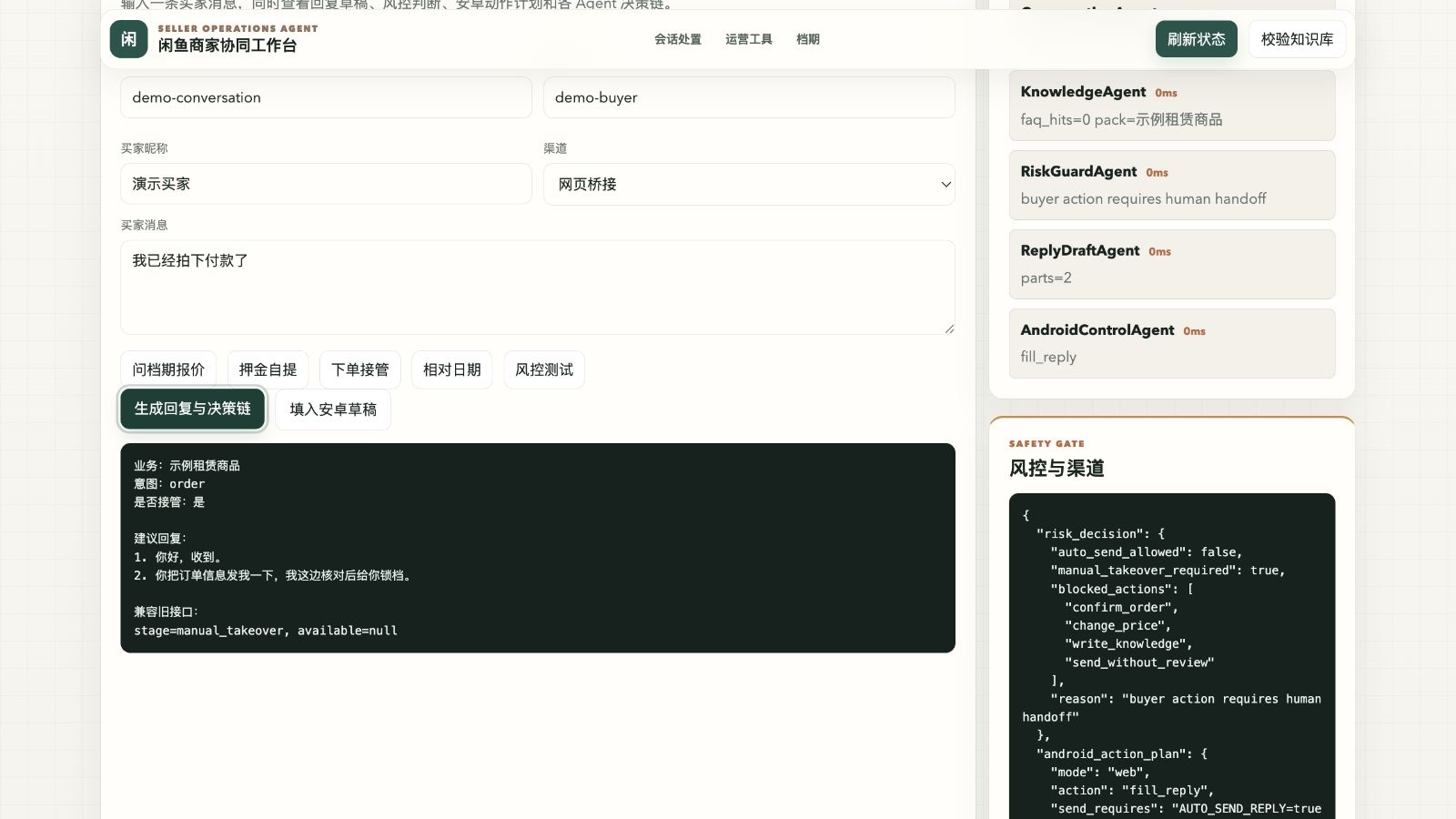The image size is (1456, 819).
Task: Click the 买家昵称 field with 演示买家
Action: point(326,184)
